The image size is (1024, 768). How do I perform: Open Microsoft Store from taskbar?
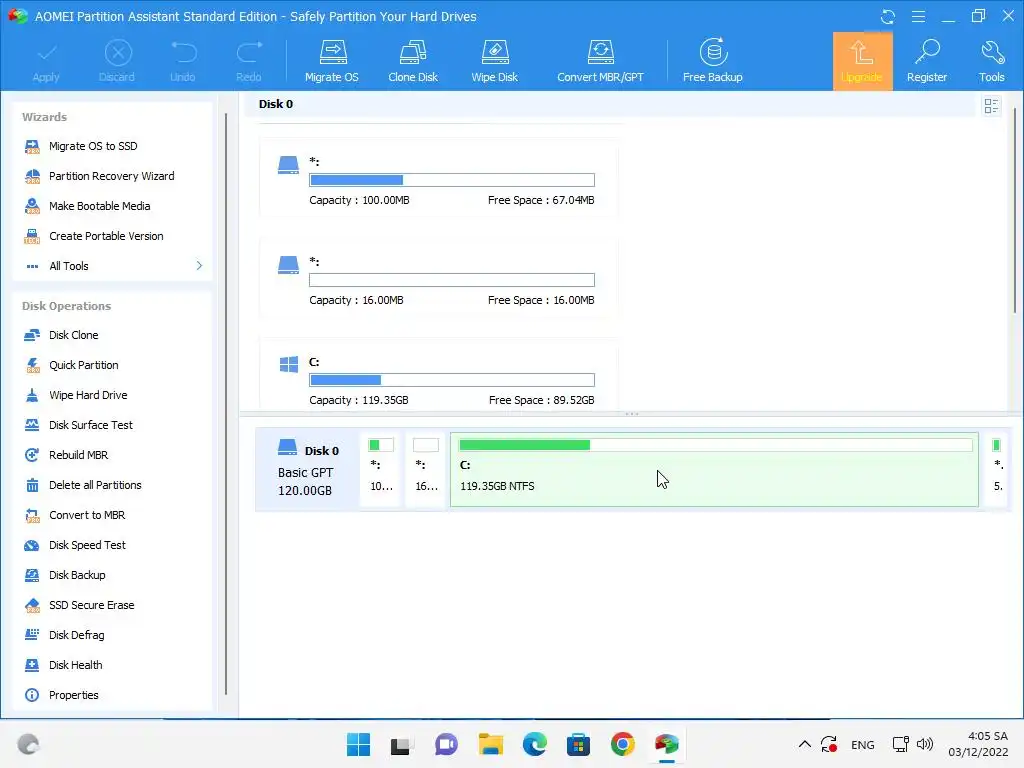(x=578, y=744)
